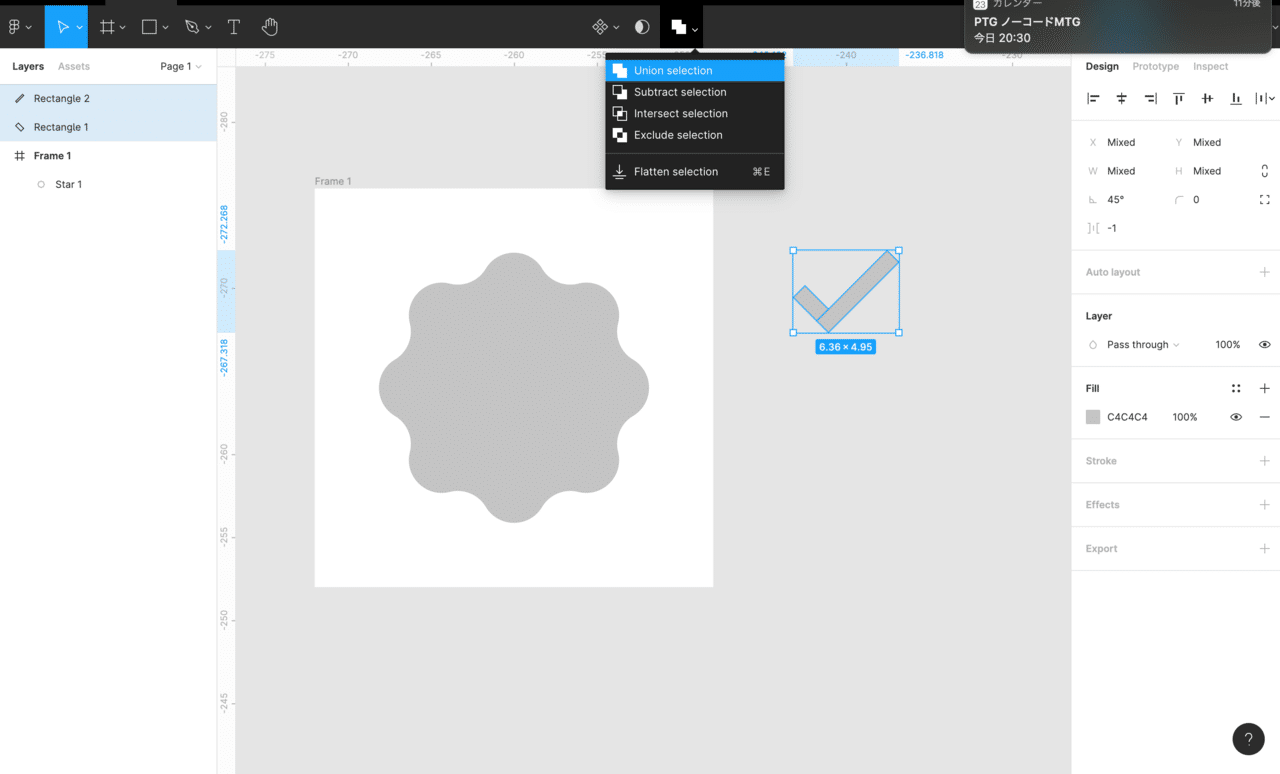Click the fill style grid icon
The height and width of the screenshot is (774, 1280).
tap(1236, 388)
